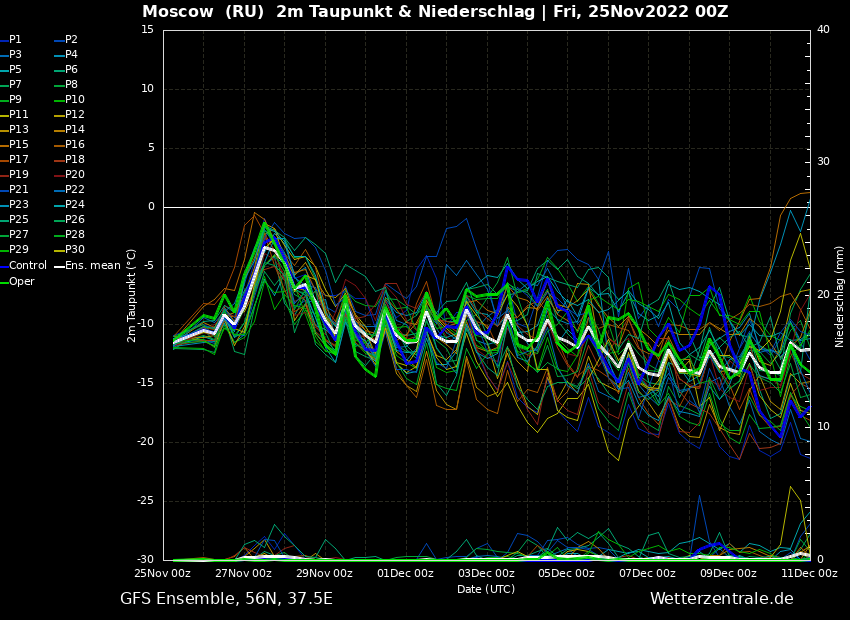
Task: Click the 2m Taupunkt axis label
Action: (132, 295)
